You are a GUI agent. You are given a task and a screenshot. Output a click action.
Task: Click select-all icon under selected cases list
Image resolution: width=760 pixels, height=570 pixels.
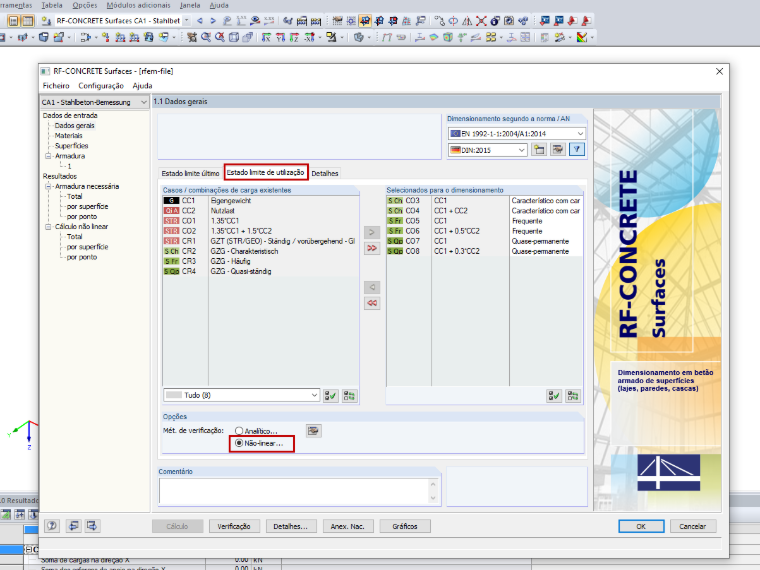pyautogui.click(x=554, y=396)
